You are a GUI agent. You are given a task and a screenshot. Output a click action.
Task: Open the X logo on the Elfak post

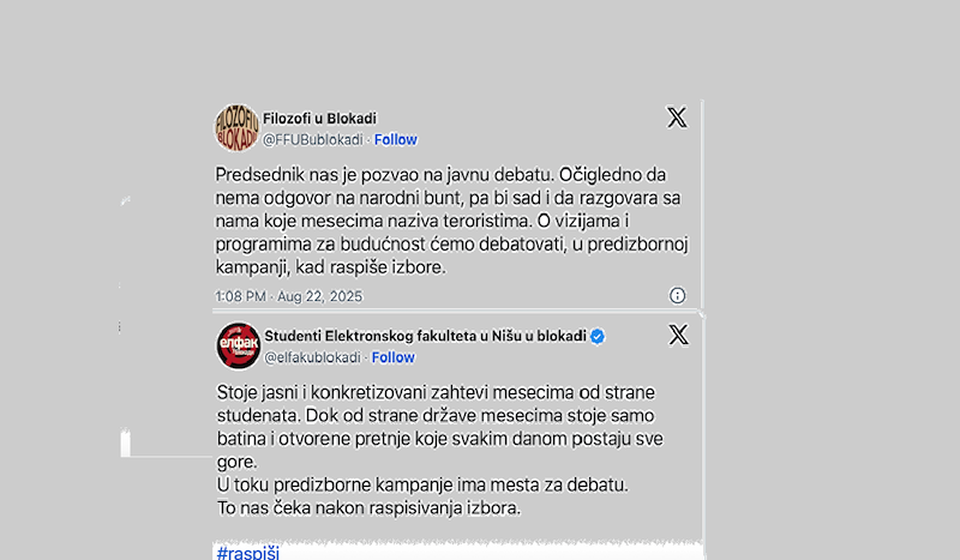(678, 335)
